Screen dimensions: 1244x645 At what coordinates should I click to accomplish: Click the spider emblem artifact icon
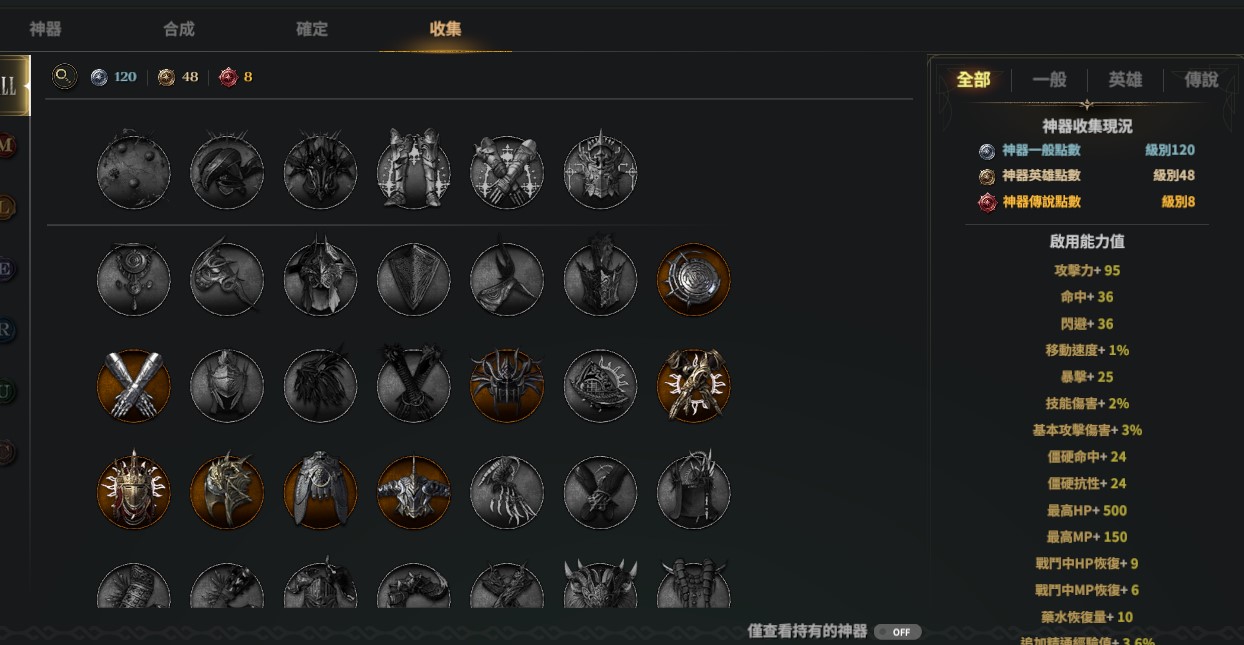pyautogui.click(x=507, y=386)
